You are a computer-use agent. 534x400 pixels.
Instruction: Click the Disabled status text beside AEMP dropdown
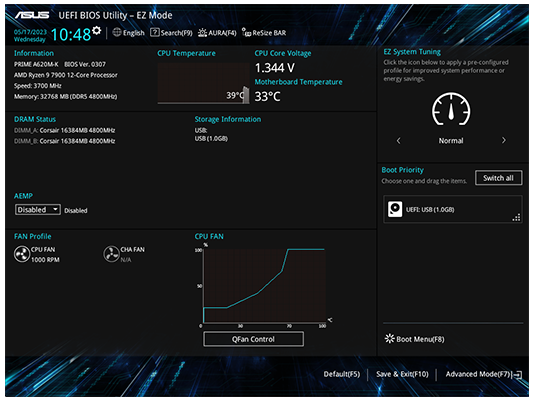coord(76,211)
